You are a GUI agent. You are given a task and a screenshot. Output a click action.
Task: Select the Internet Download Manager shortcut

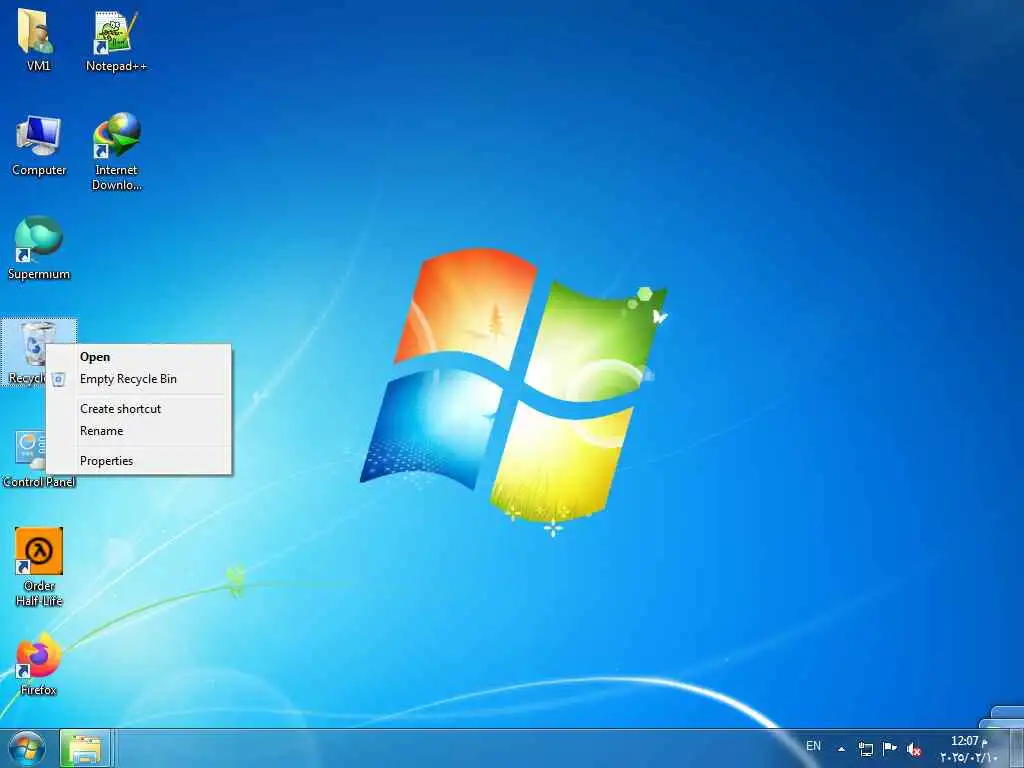[116, 152]
